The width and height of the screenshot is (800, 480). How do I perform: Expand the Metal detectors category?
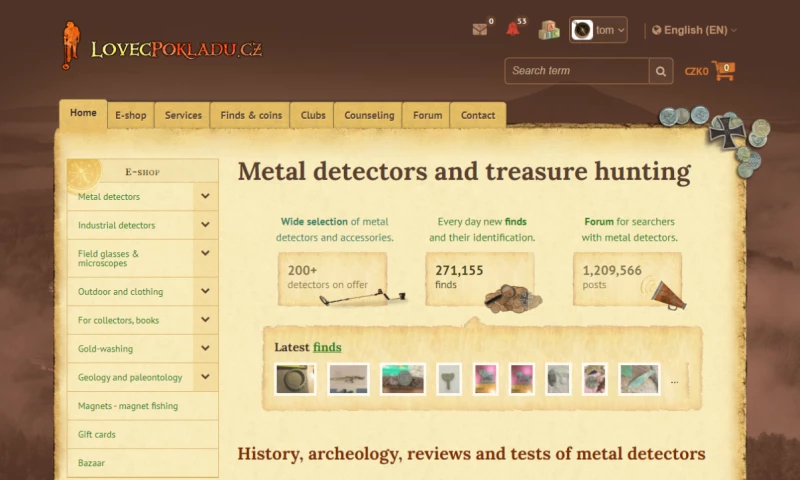(x=205, y=197)
